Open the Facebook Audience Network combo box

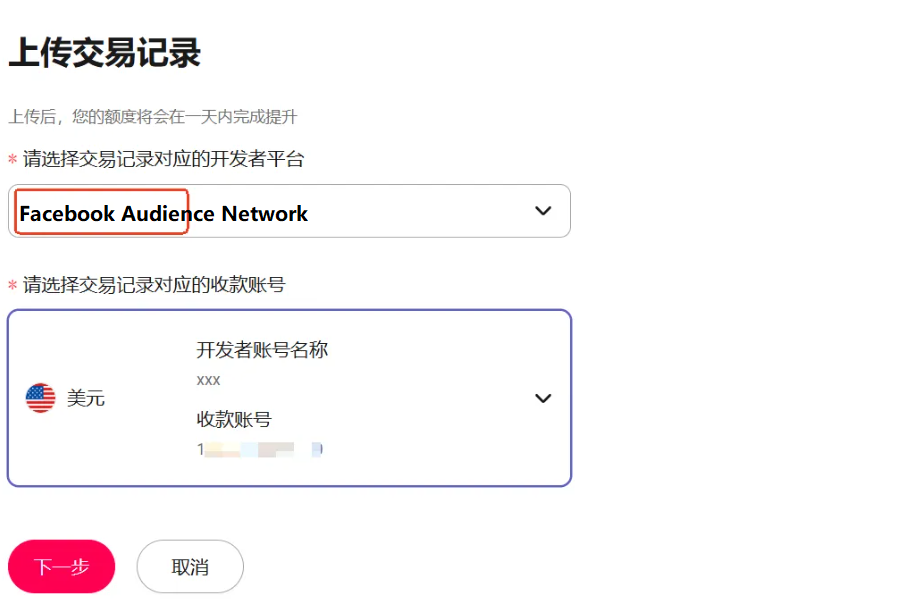[x=290, y=211]
